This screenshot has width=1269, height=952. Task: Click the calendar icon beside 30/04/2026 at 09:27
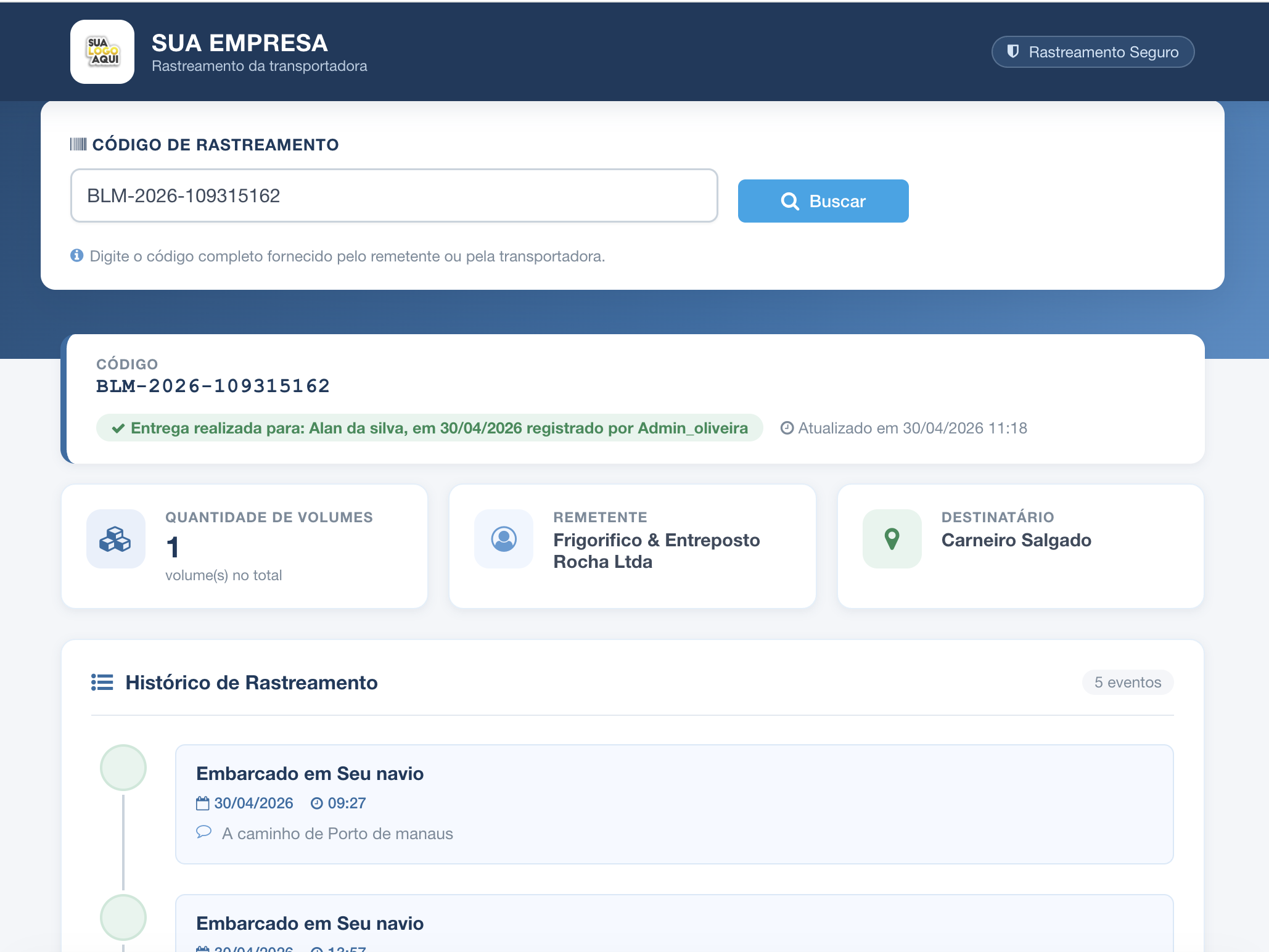coord(203,803)
